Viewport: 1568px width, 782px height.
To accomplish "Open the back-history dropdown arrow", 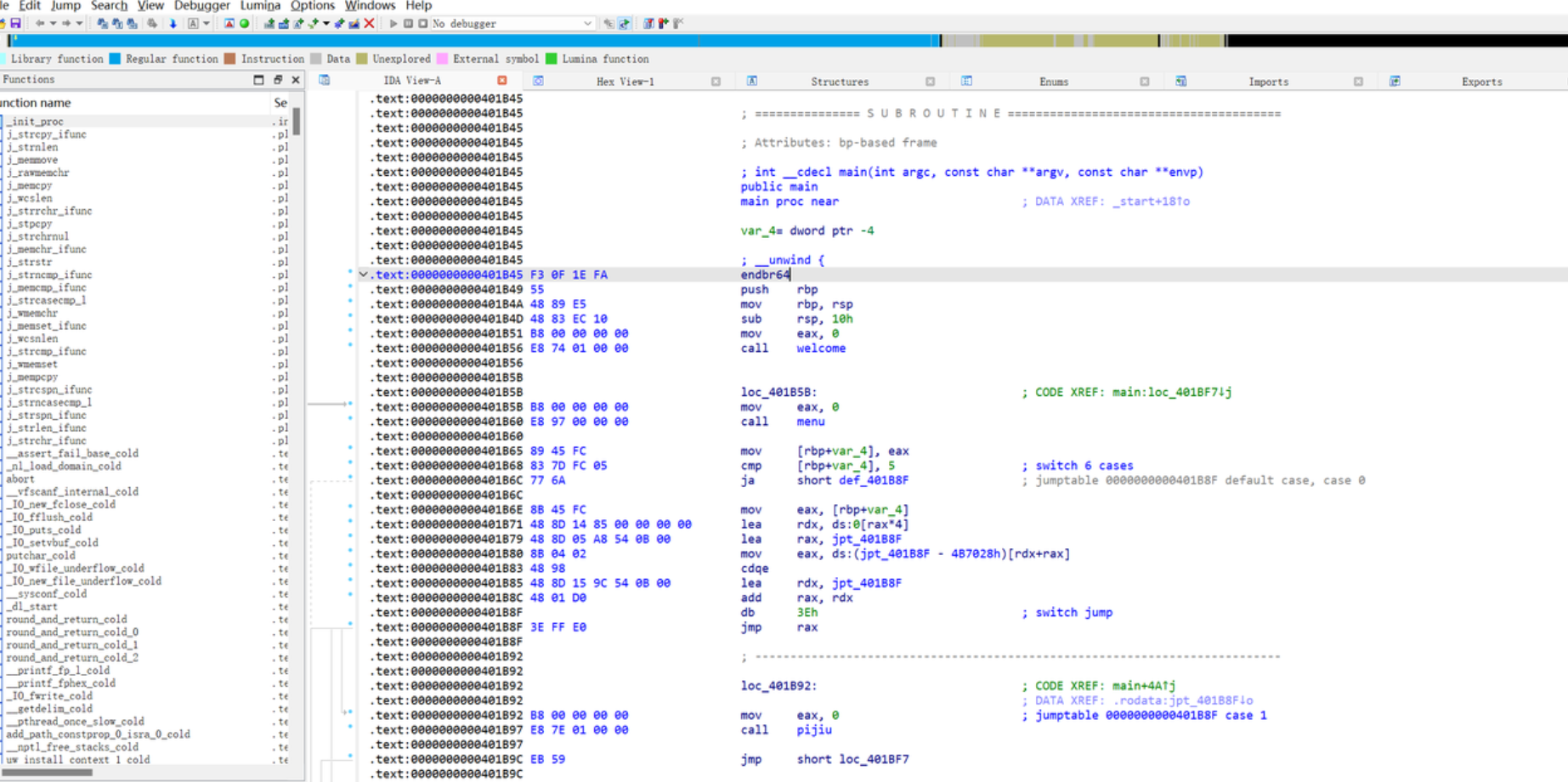I will 53,24.
